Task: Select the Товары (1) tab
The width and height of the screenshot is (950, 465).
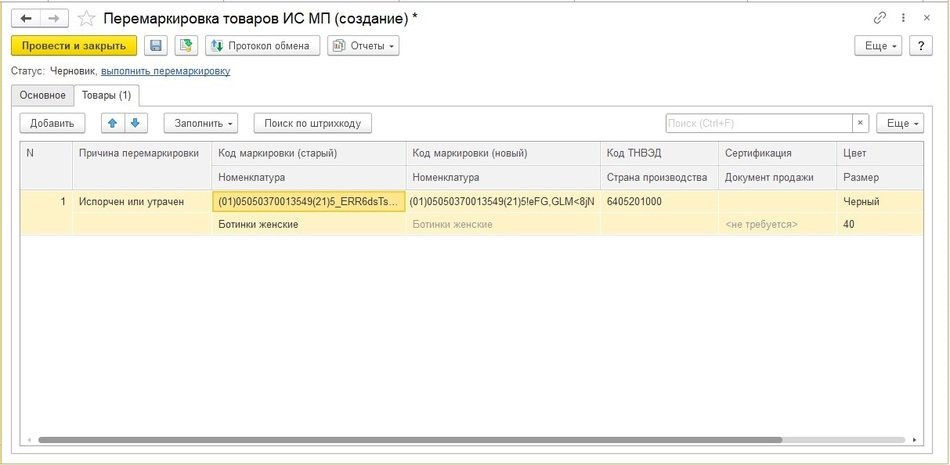Action: tap(106, 95)
